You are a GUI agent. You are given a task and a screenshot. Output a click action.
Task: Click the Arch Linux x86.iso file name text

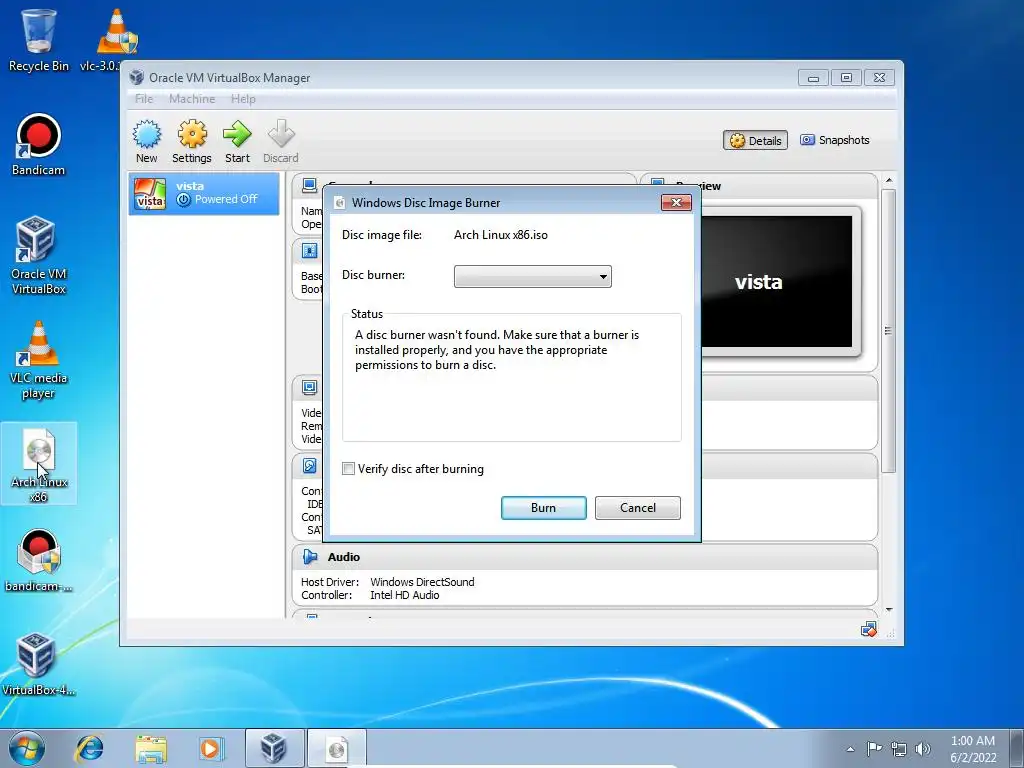tap(501, 235)
